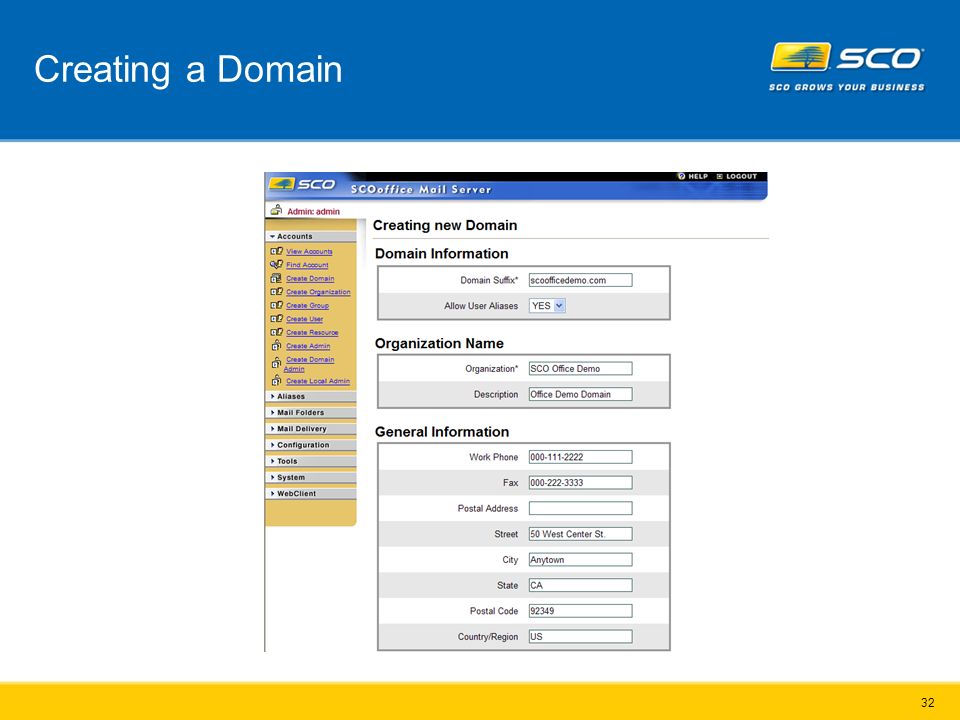Click the Create Resource icon
Screen dimensions: 960x720
pyautogui.click(x=277, y=332)
